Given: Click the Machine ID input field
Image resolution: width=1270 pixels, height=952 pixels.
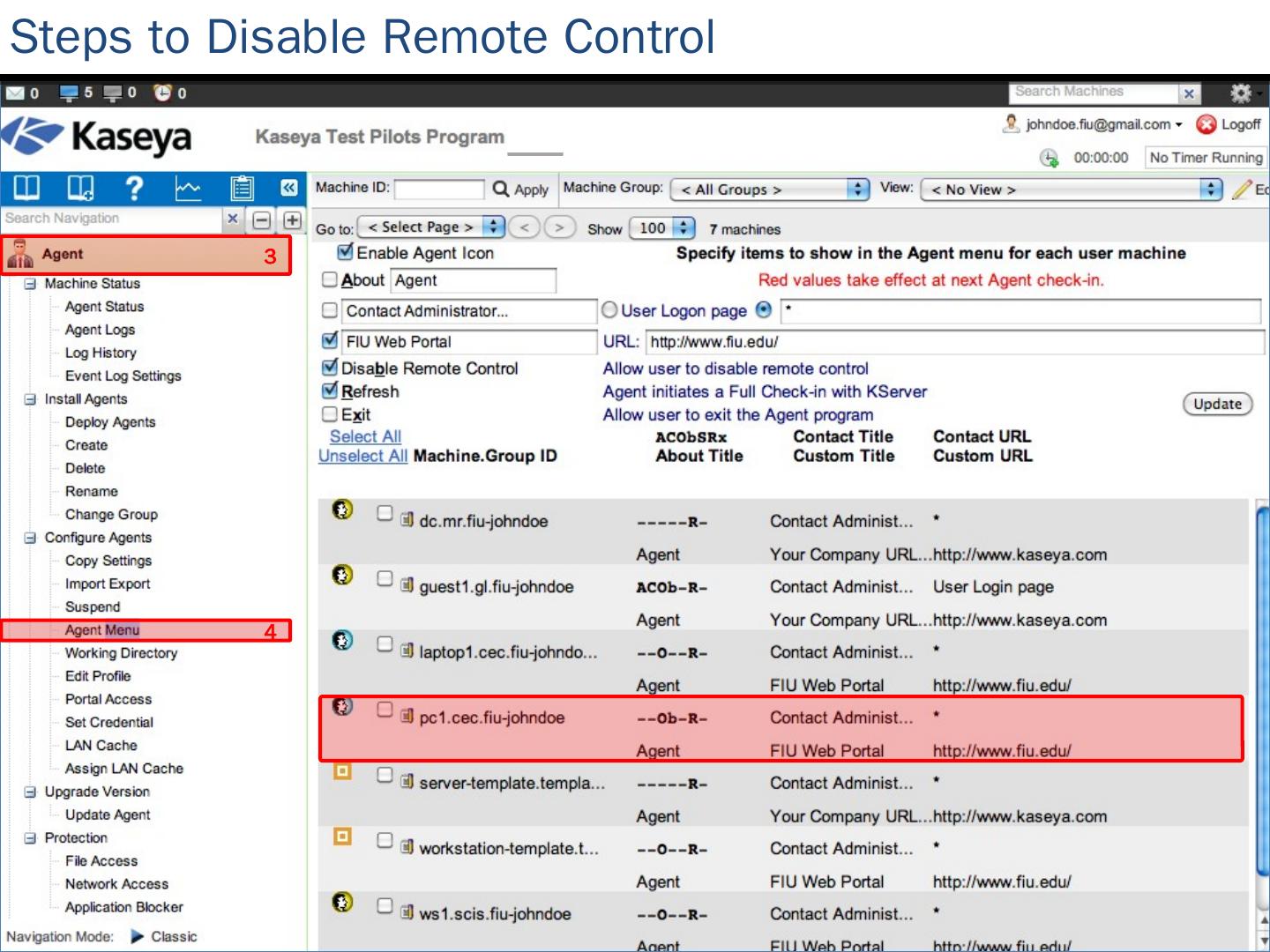Looking at the screenshot, I should (439, 190).
